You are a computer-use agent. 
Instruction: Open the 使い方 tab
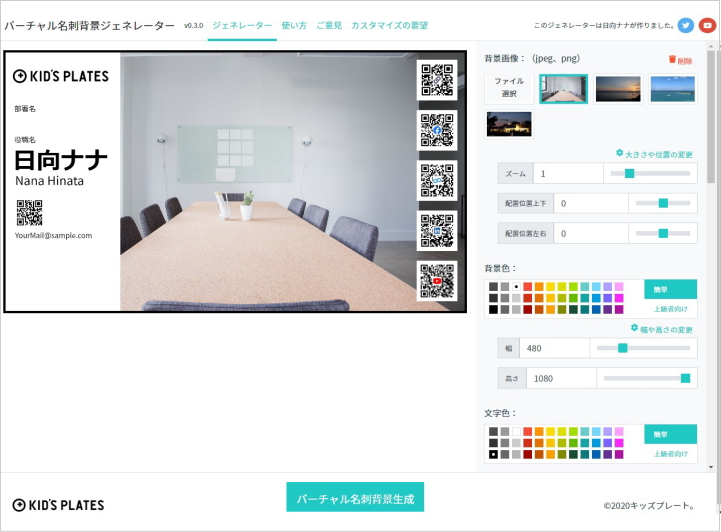tap(294, 25)
